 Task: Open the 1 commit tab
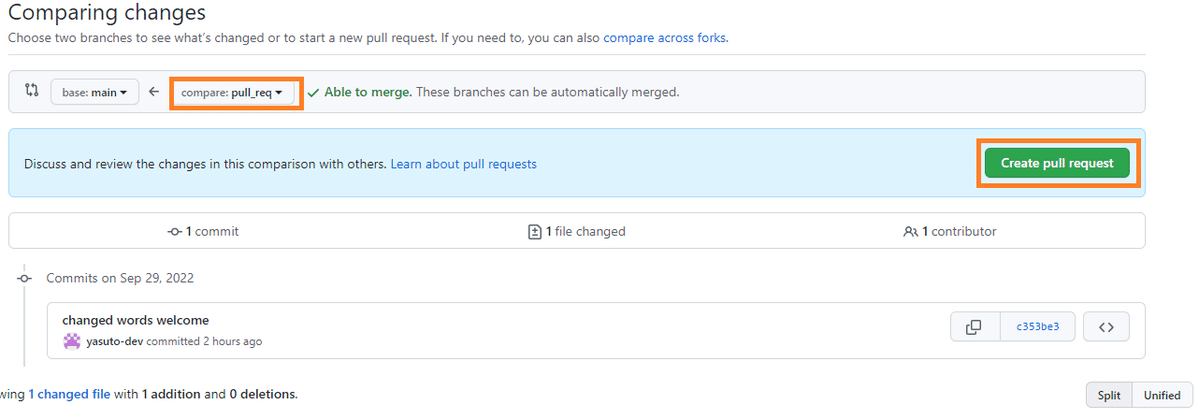click(x=204, y=231)
